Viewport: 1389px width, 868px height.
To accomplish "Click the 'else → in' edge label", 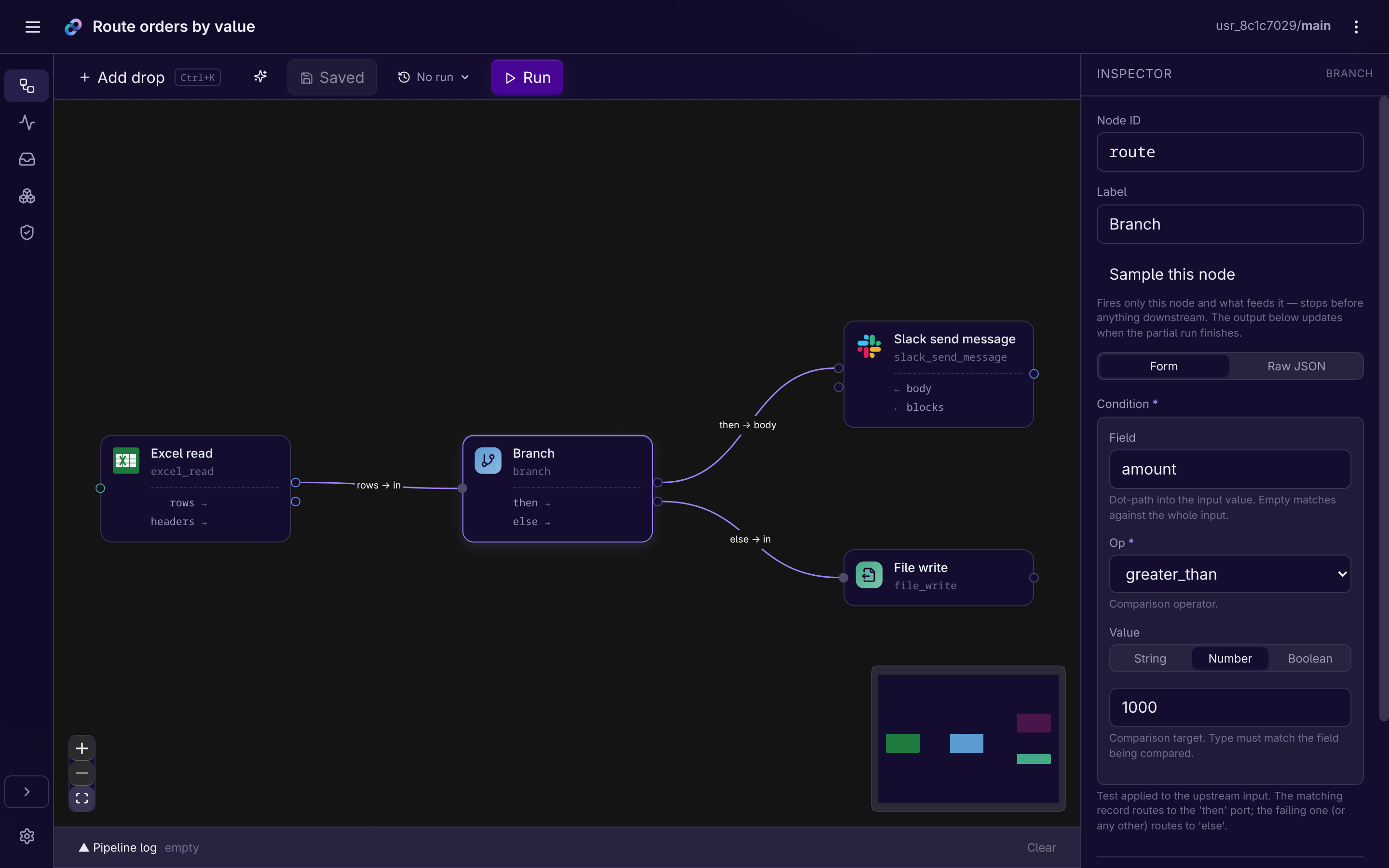I will pos(750,539).
